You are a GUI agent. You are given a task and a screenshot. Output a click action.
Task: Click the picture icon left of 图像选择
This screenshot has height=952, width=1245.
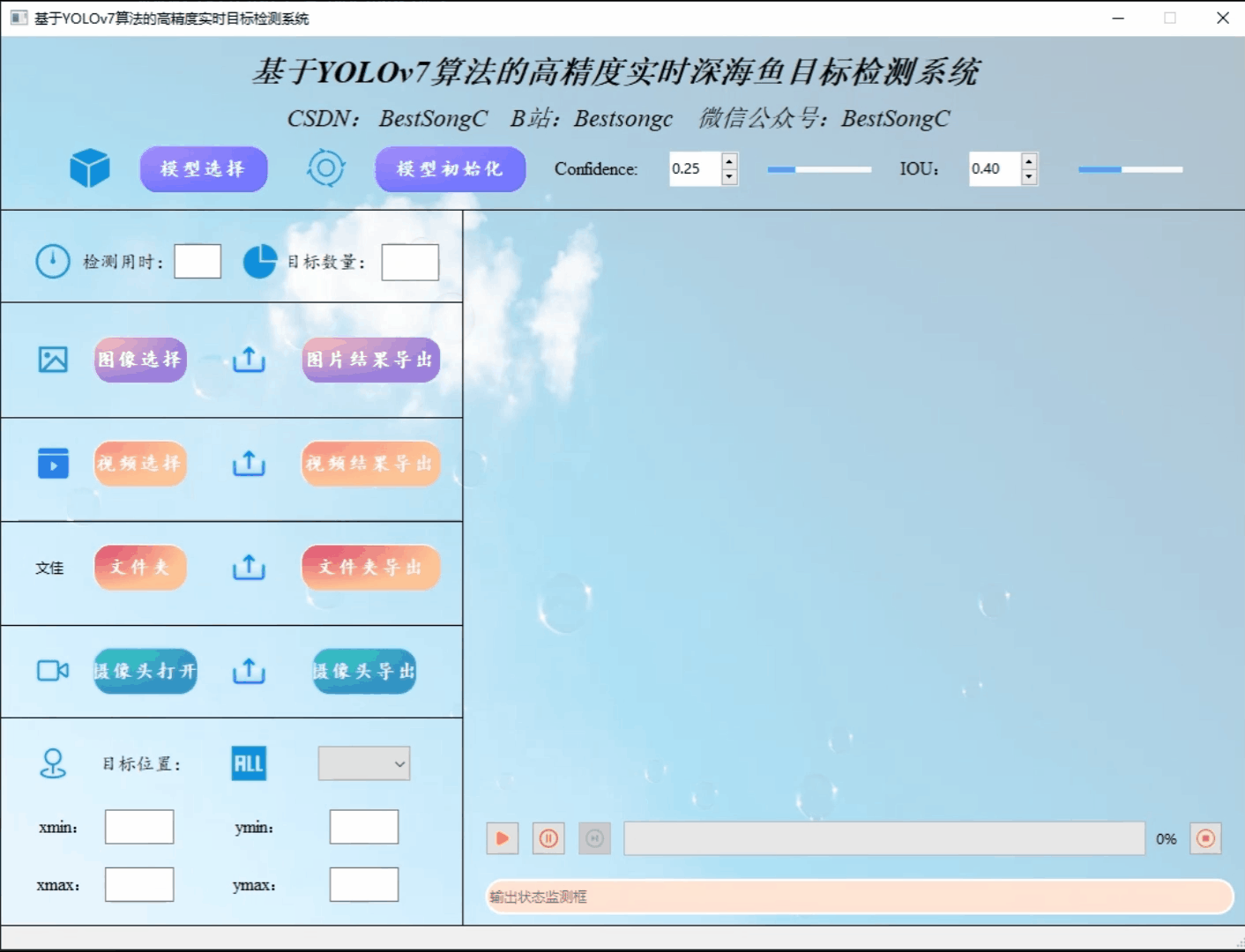[x=53, y=360]
